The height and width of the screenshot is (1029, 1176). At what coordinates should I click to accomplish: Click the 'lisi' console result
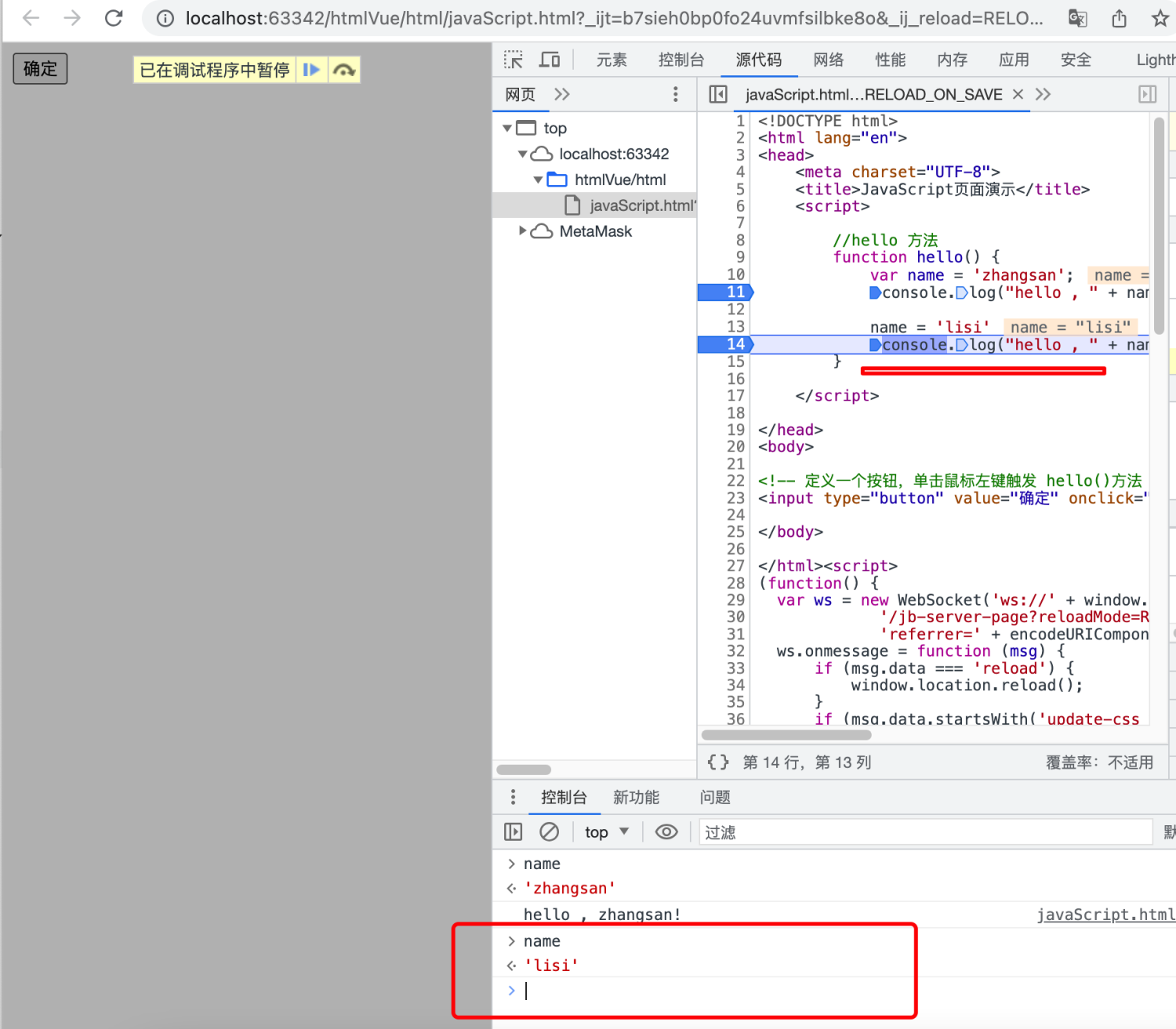click(x=551, y=966)
